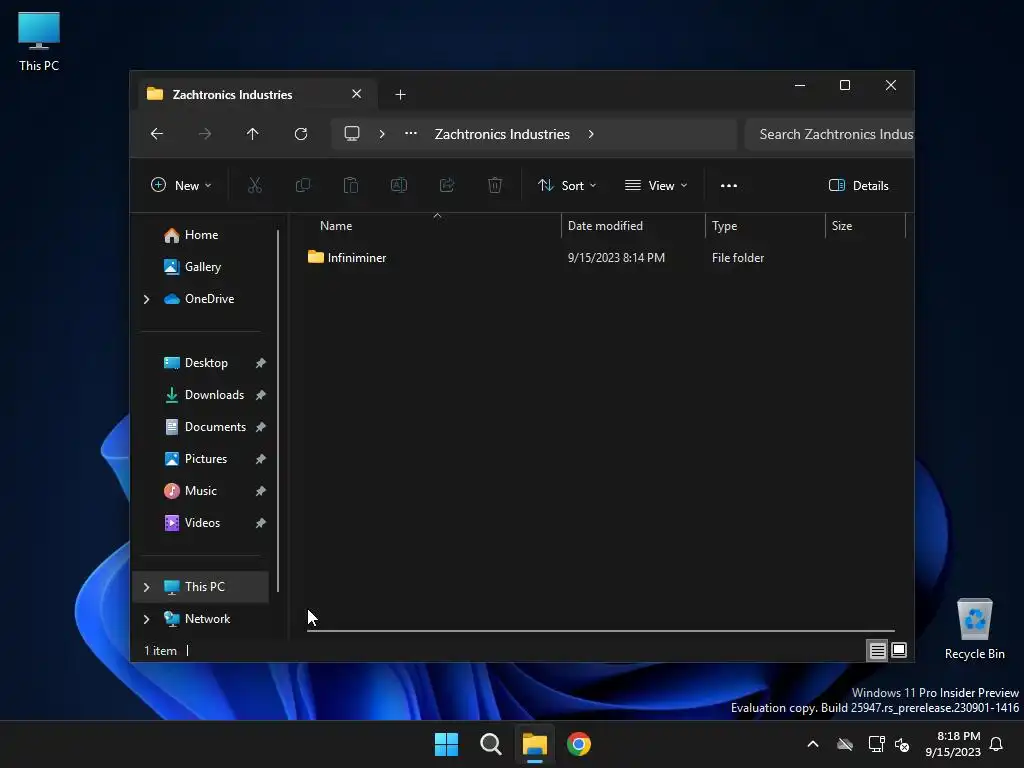Click Zachtronics Industries breadcrumb segment
1024x768 pixels.
(502, 134)
